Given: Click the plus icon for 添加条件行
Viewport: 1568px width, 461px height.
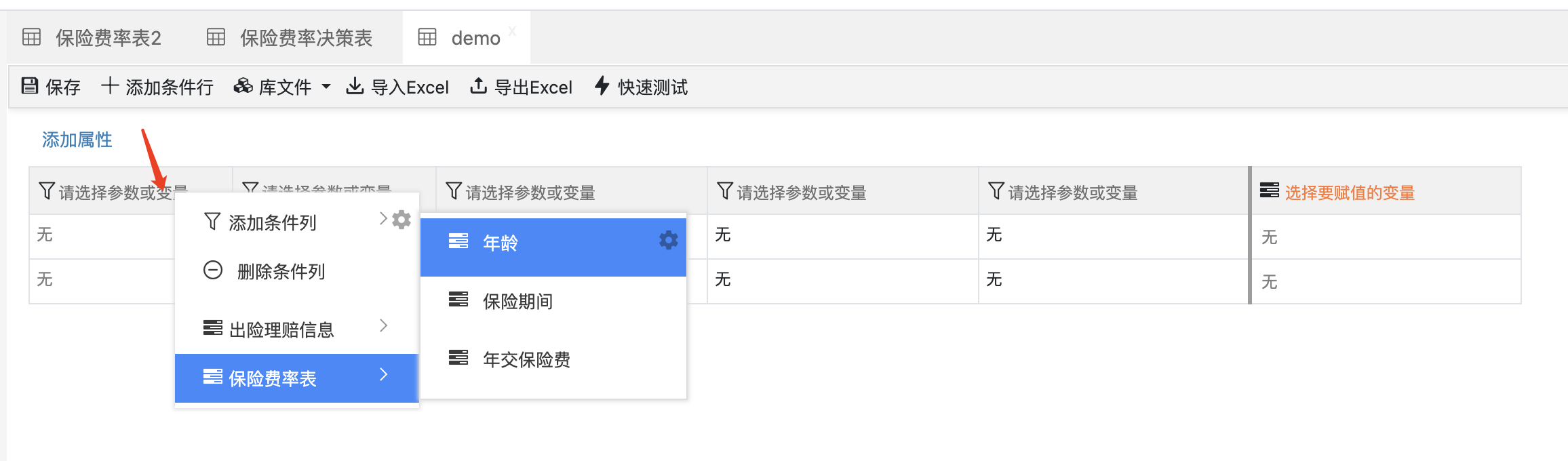Looking at the screenshot, I should (x=110, y=86).
